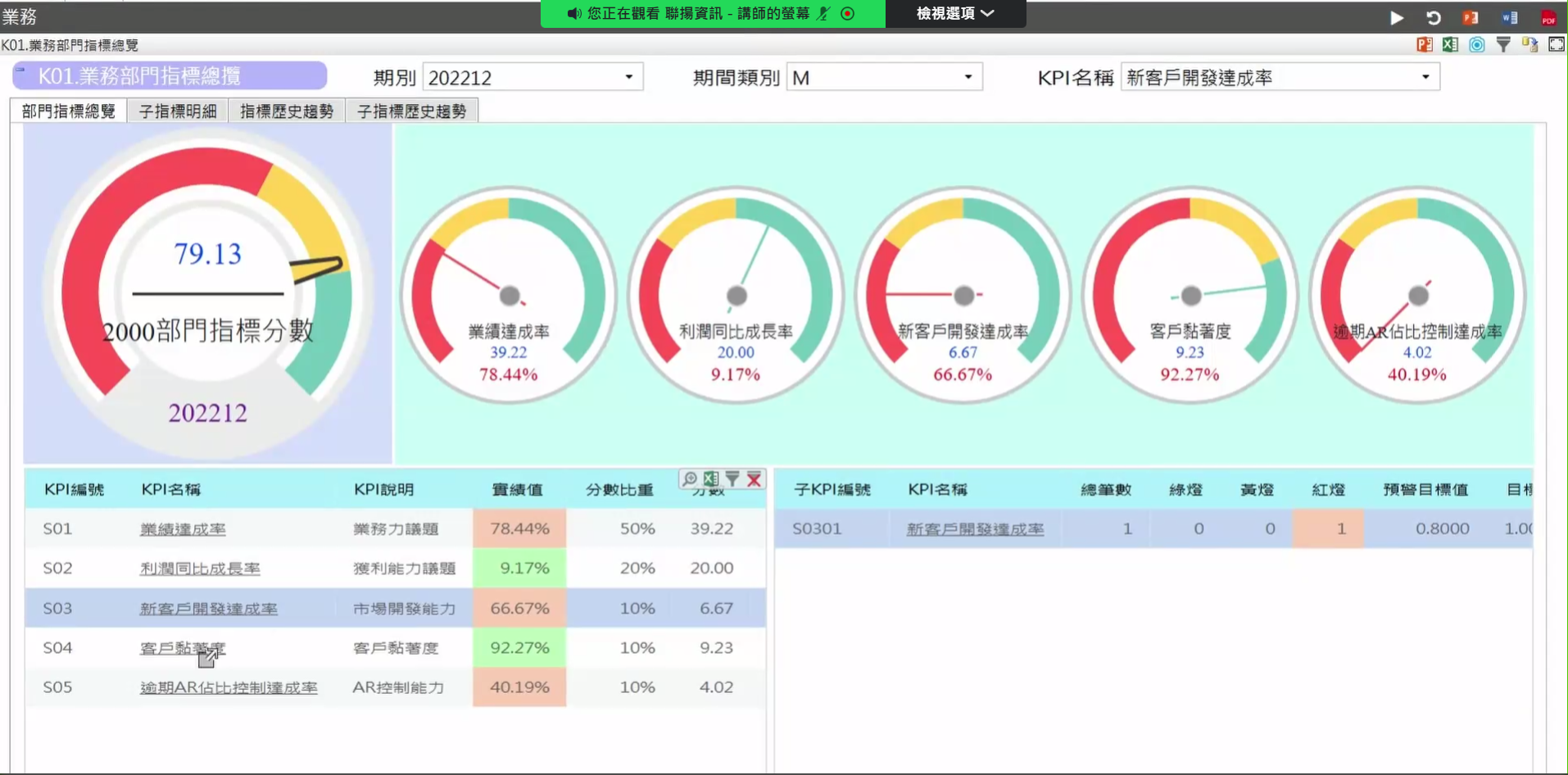1568x775 pixels.
Task: Click the play button in the top bar
Action: 1397,17
